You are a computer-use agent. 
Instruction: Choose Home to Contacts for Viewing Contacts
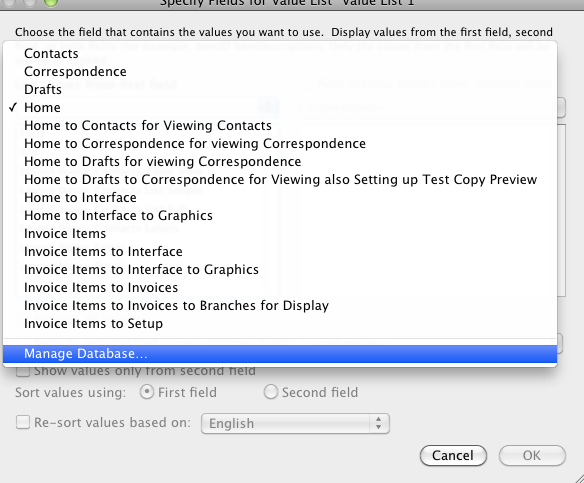click(280, 125)
